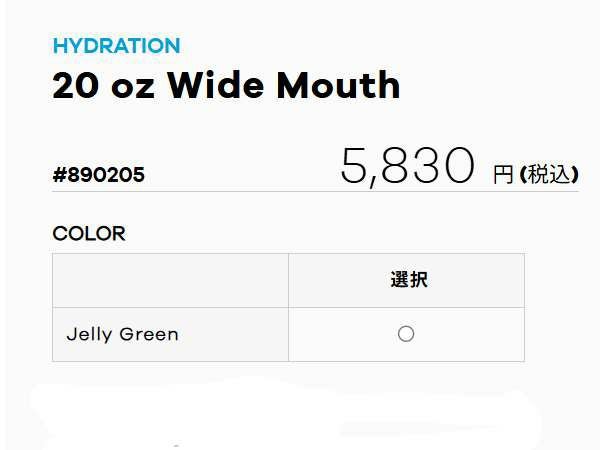600x450 pixels.
Task: Click the word "Green" in the color row
Action: point(149,334)
